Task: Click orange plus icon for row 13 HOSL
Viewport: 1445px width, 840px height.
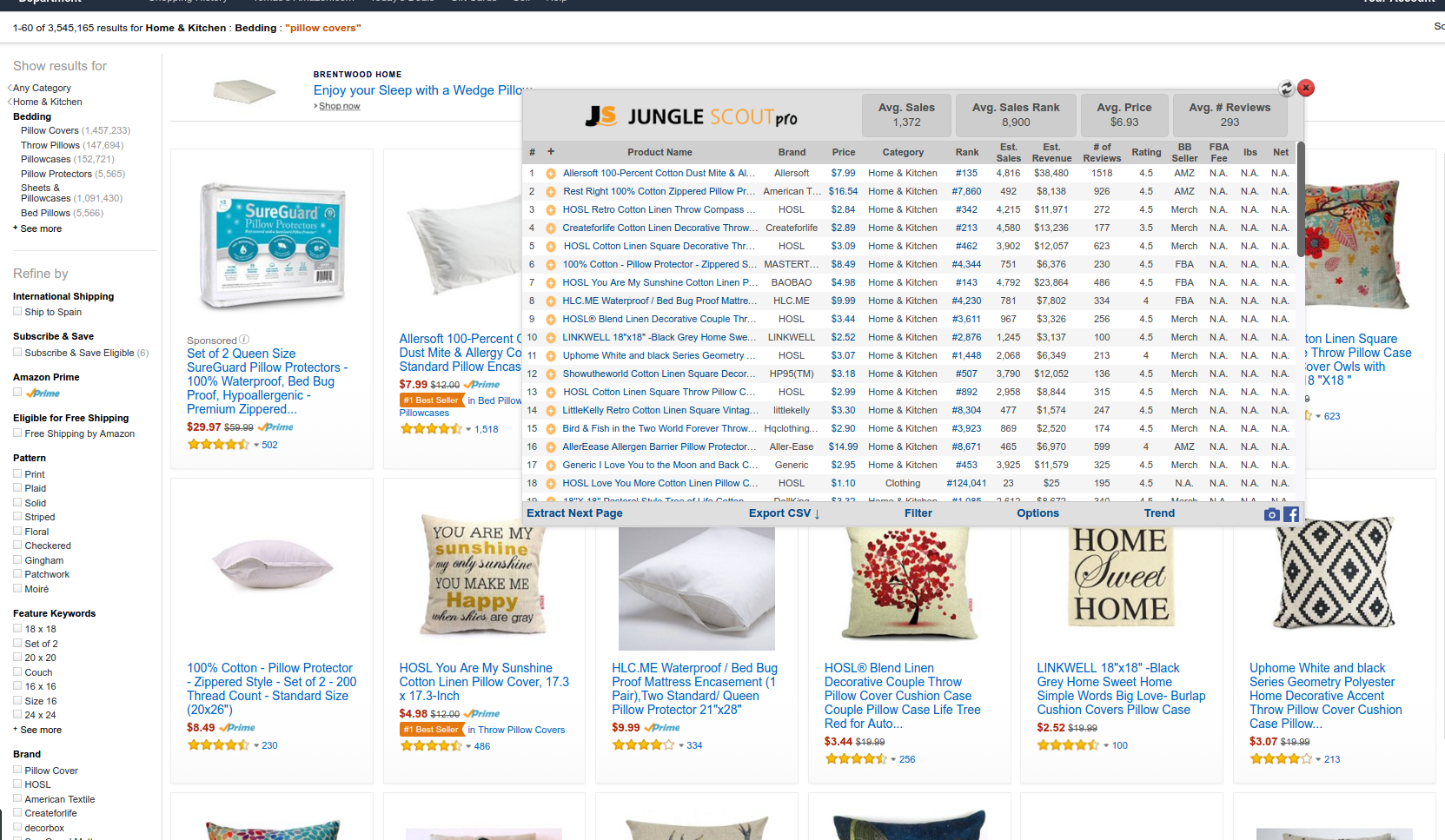Action: (551, 393)
